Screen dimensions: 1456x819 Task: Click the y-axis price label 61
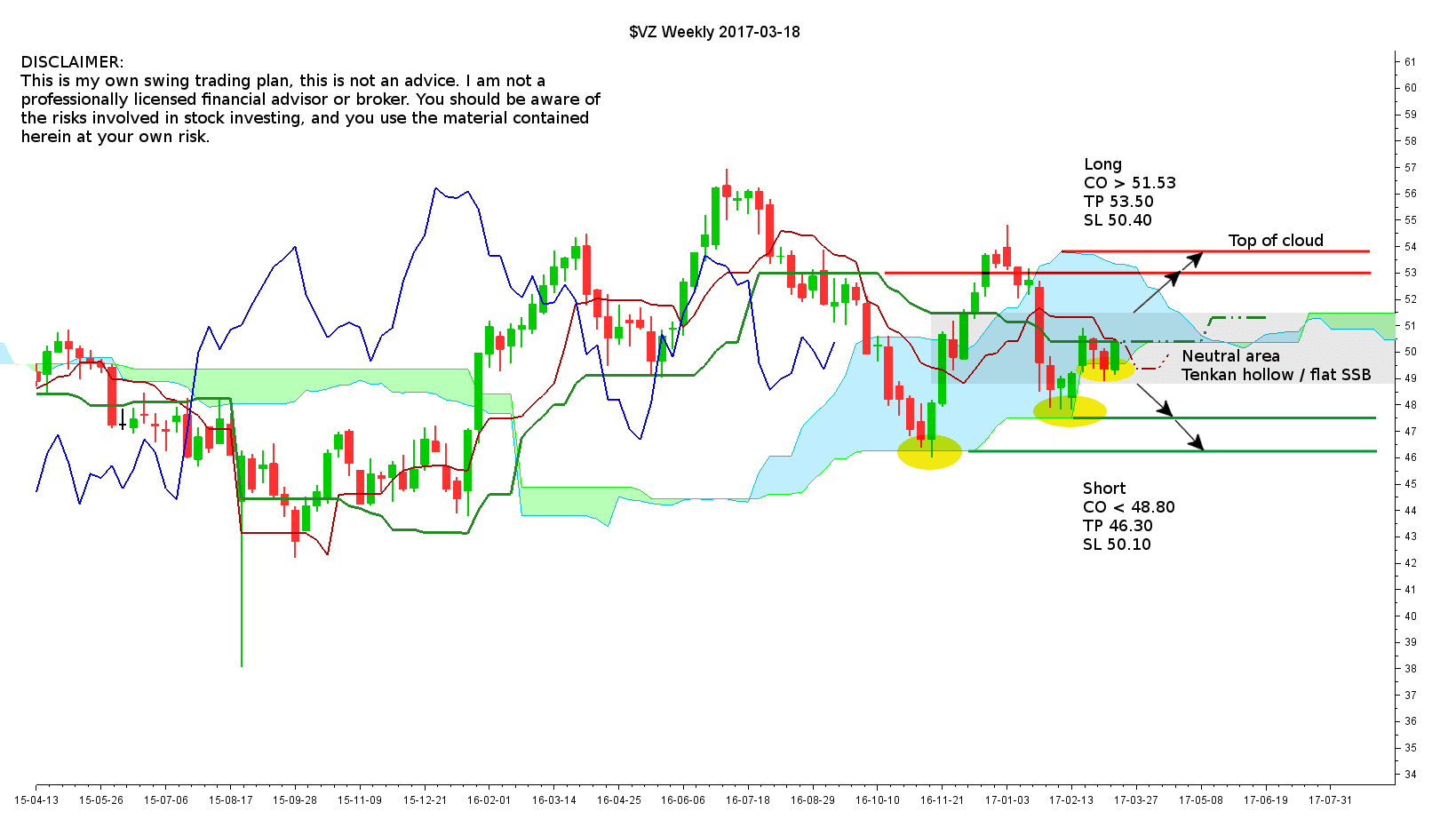click(1411, 62)
